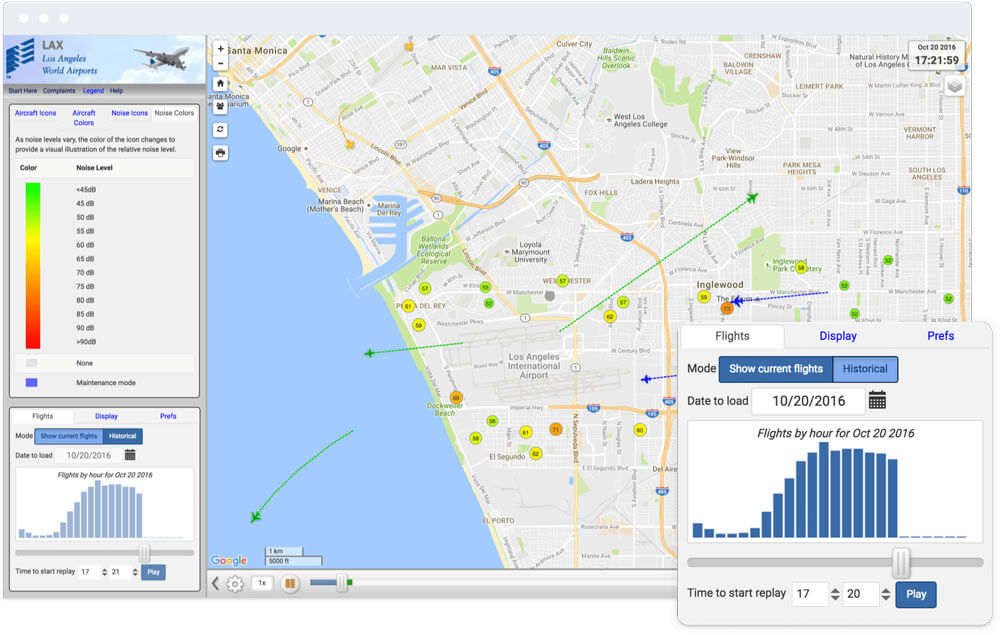This screenshot has width=1000, height=635.
Task: Click Play button in the sidebar panel
Action: coord(153,572)
